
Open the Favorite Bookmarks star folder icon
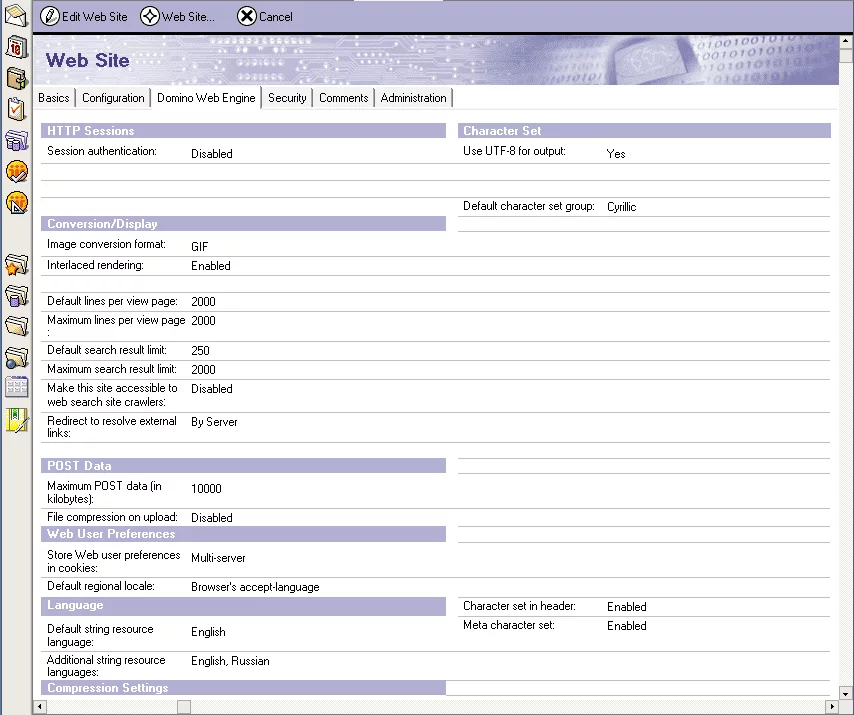click(16, 265)
